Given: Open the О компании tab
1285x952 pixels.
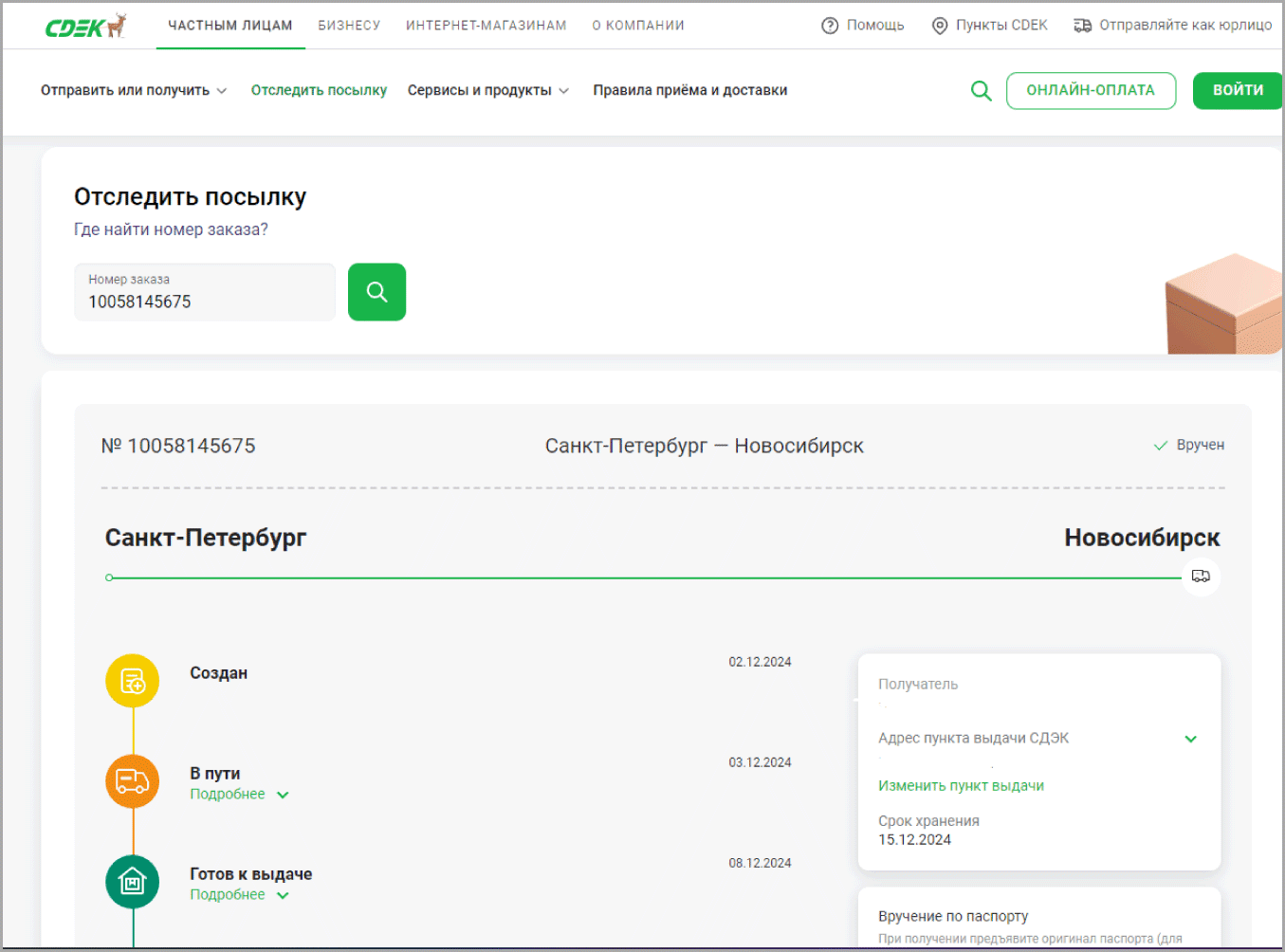Looking at the screenshot, I should pyautogui.click(x=638, y=26).
